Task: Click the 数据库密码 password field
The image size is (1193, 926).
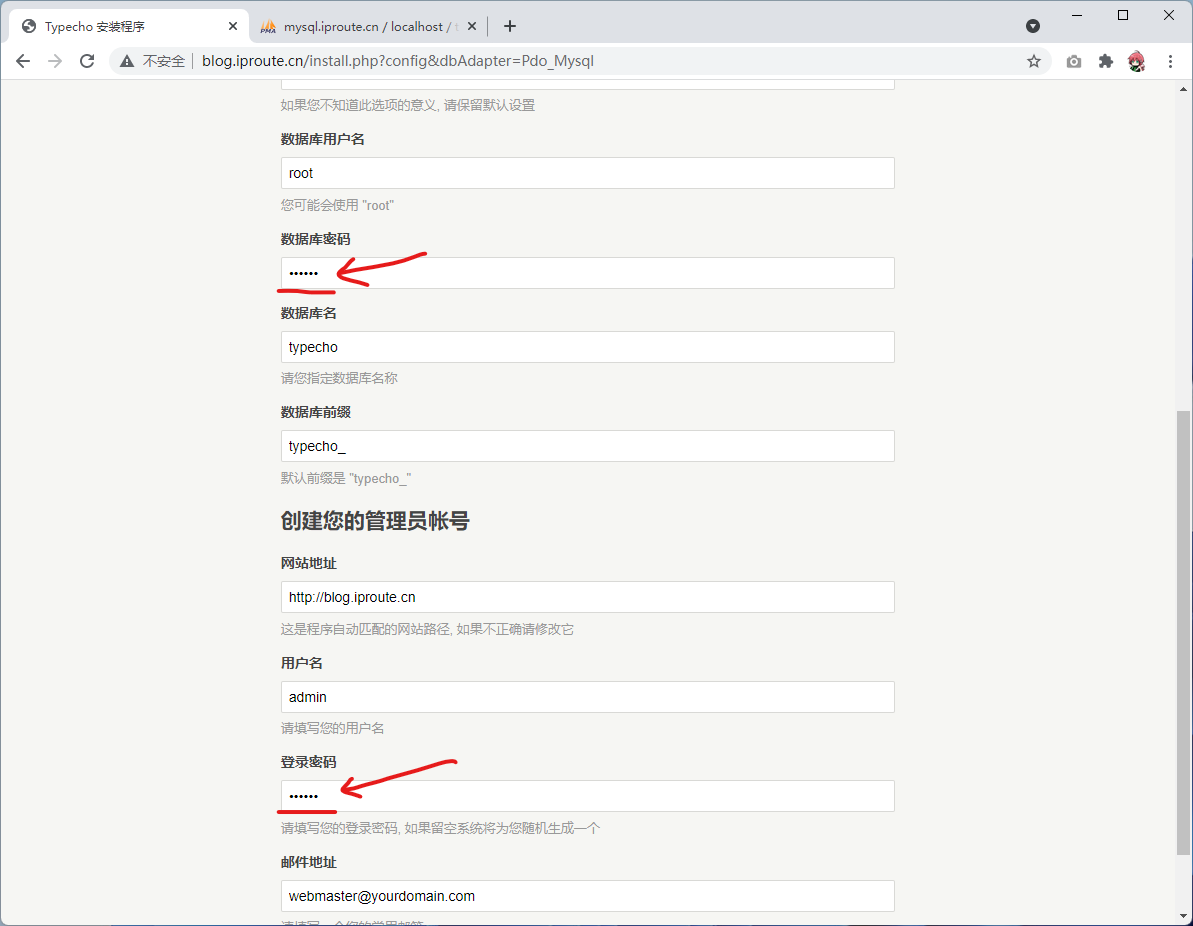Action: pos(587,273)
